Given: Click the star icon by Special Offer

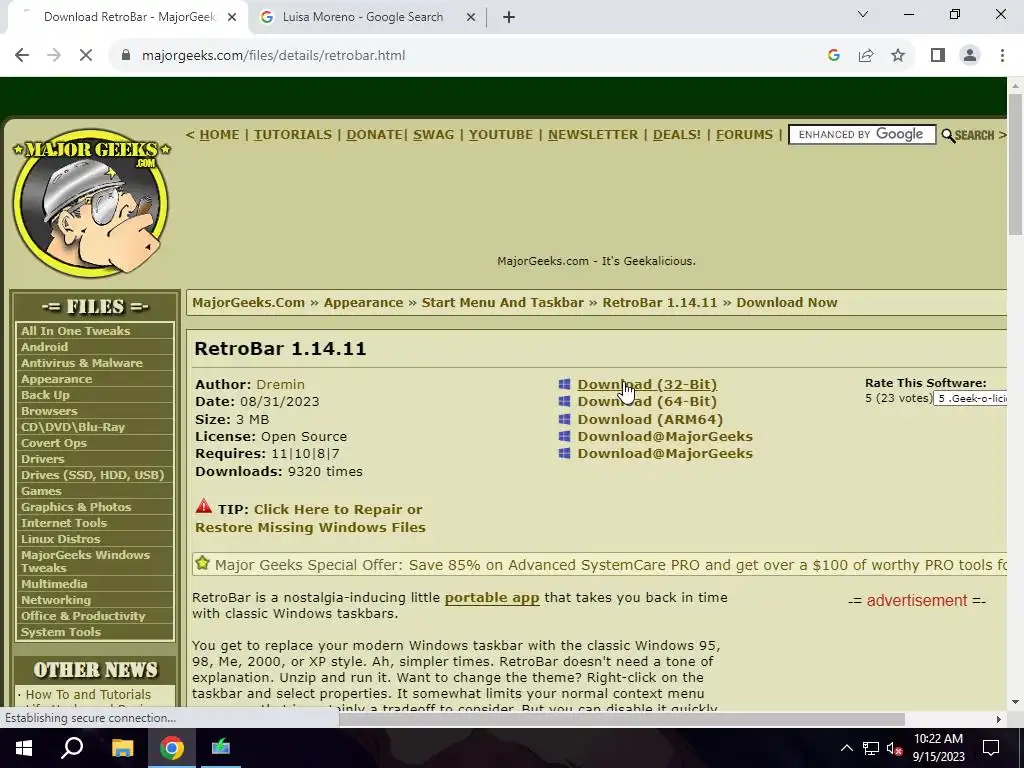Looking at the screenshot, I should click(x=202, y=563).
